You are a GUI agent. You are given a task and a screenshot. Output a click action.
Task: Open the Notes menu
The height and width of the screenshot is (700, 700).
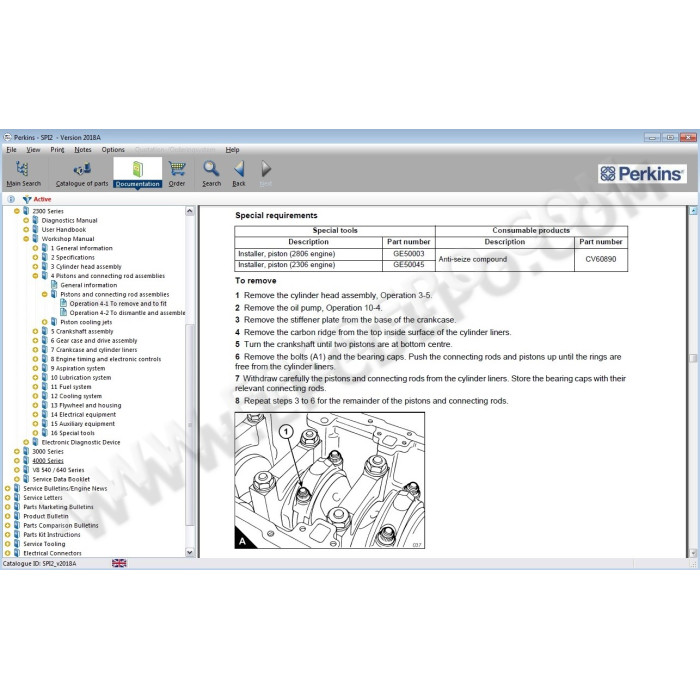coord(83,150)
